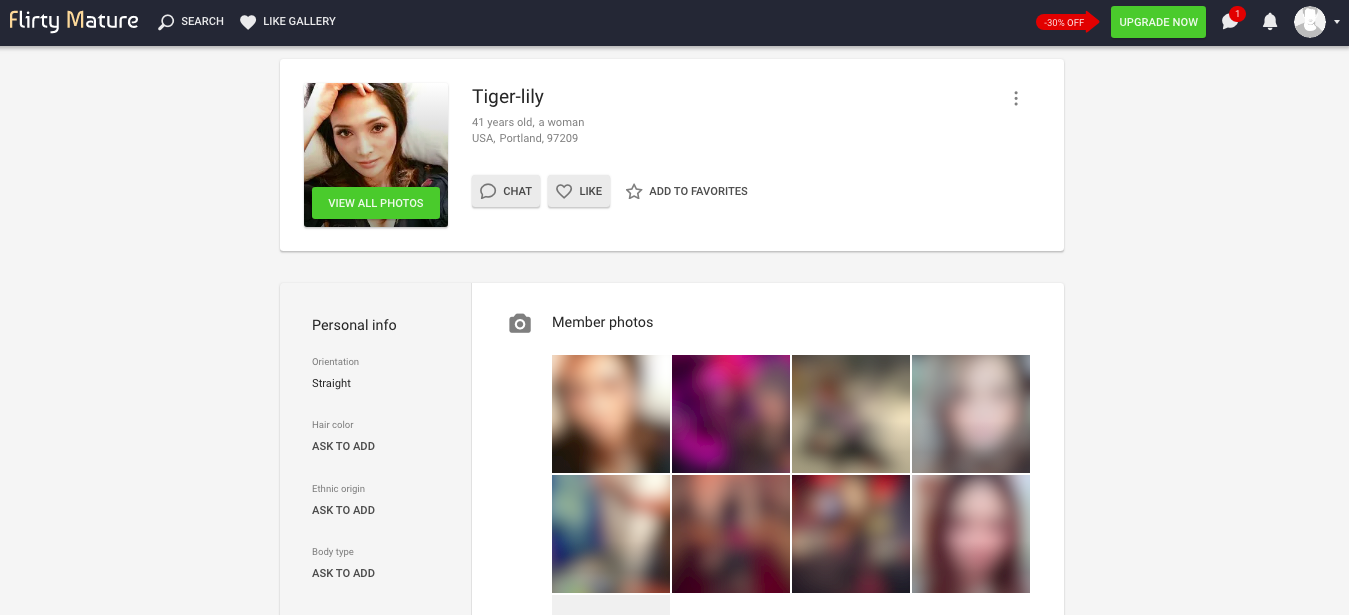Click View All Photos button
The width and height of the screenshot is (1349, 615).
click(376, 203)
